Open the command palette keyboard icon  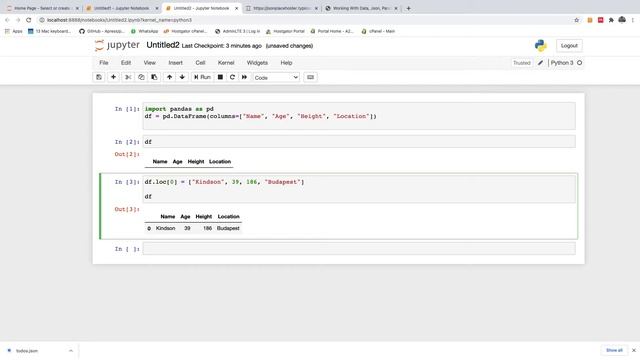coord(310,77)
